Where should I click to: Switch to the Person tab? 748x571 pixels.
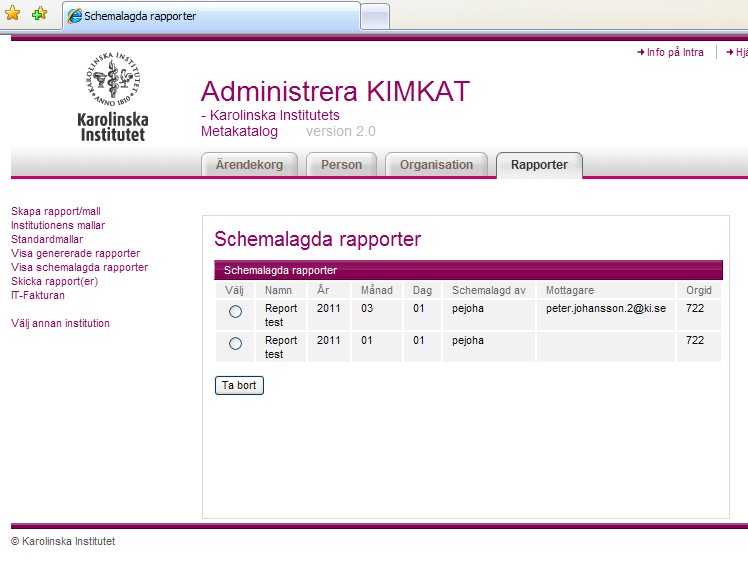[x=342, y=165]
